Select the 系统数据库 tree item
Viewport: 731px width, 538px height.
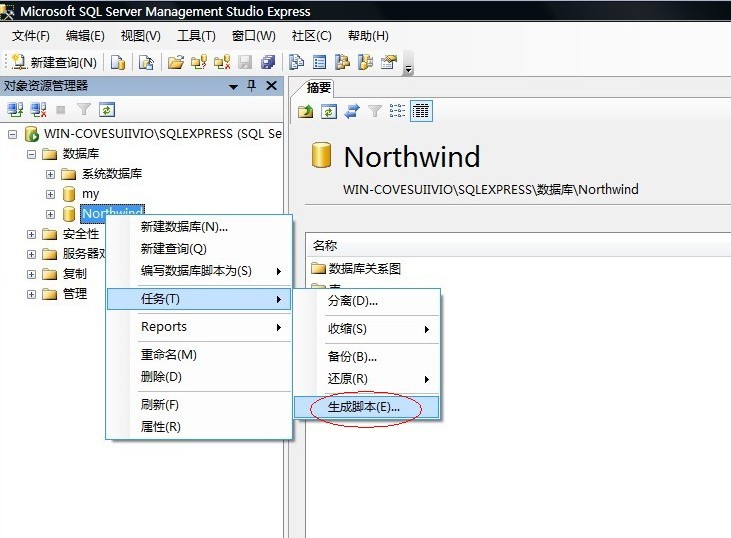(x=112, y=174)
